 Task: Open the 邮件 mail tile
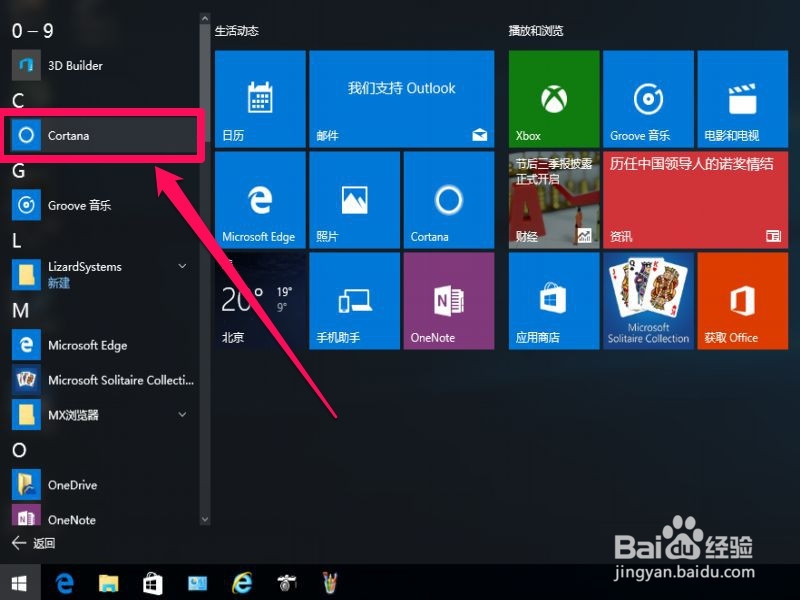pyautogui.click(x=402, y=99)
